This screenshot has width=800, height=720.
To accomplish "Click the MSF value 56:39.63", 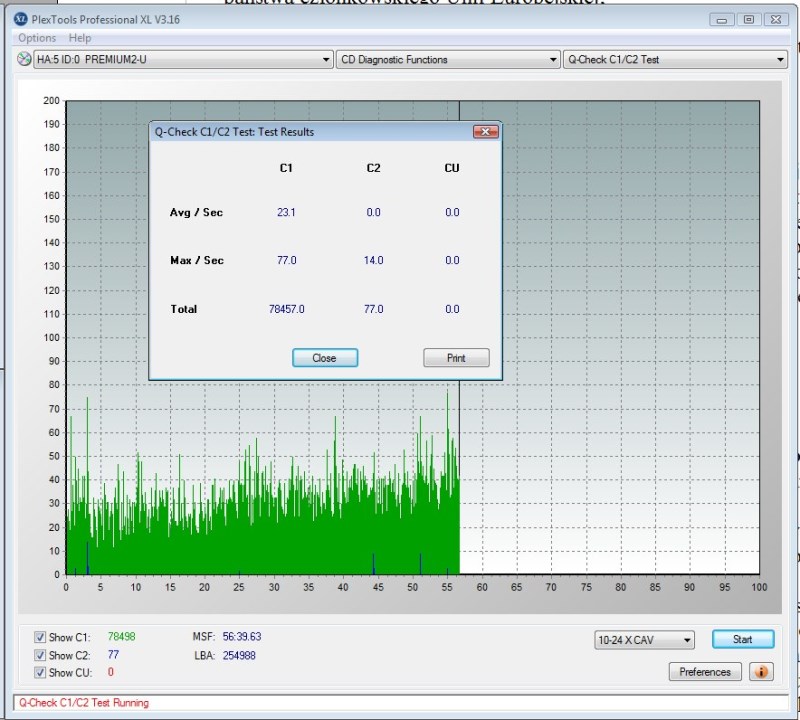I will [242, 636].
